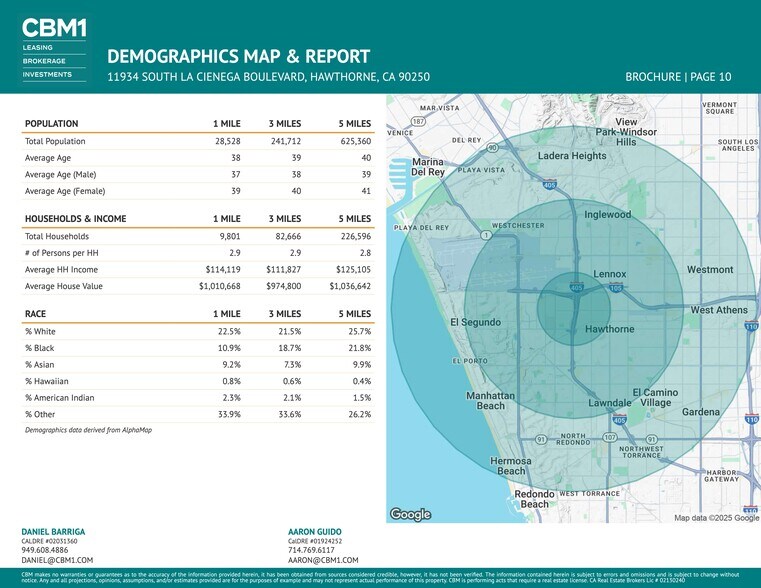Open email link AARON@CBM1.COM
Viewport: 761px width, 588px height.
tap(322, 561)
